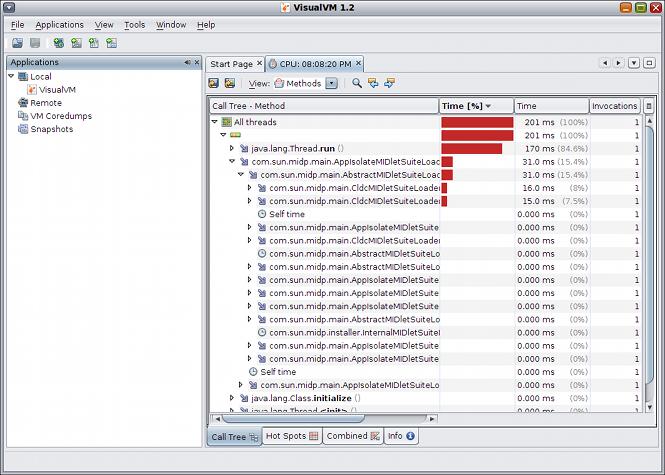The image size is (665, 475).
Task: Open the Tools menu
Action: tap(134, 24)
